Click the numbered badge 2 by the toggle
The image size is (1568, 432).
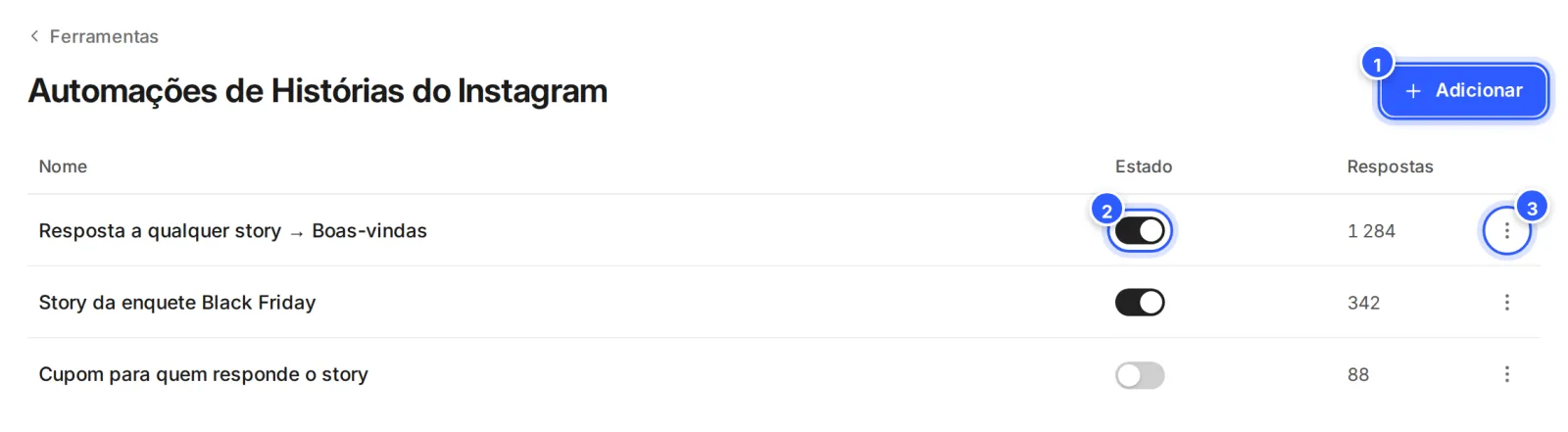pyautogui.click(x=1106, y=211)
